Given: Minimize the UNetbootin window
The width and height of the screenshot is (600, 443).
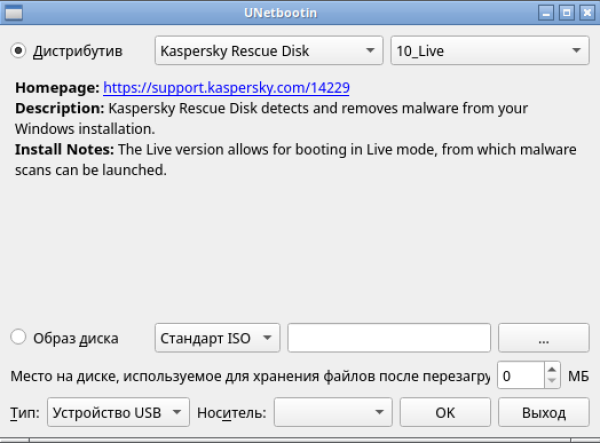Looking at the screenshot, I should coord(546,13).
